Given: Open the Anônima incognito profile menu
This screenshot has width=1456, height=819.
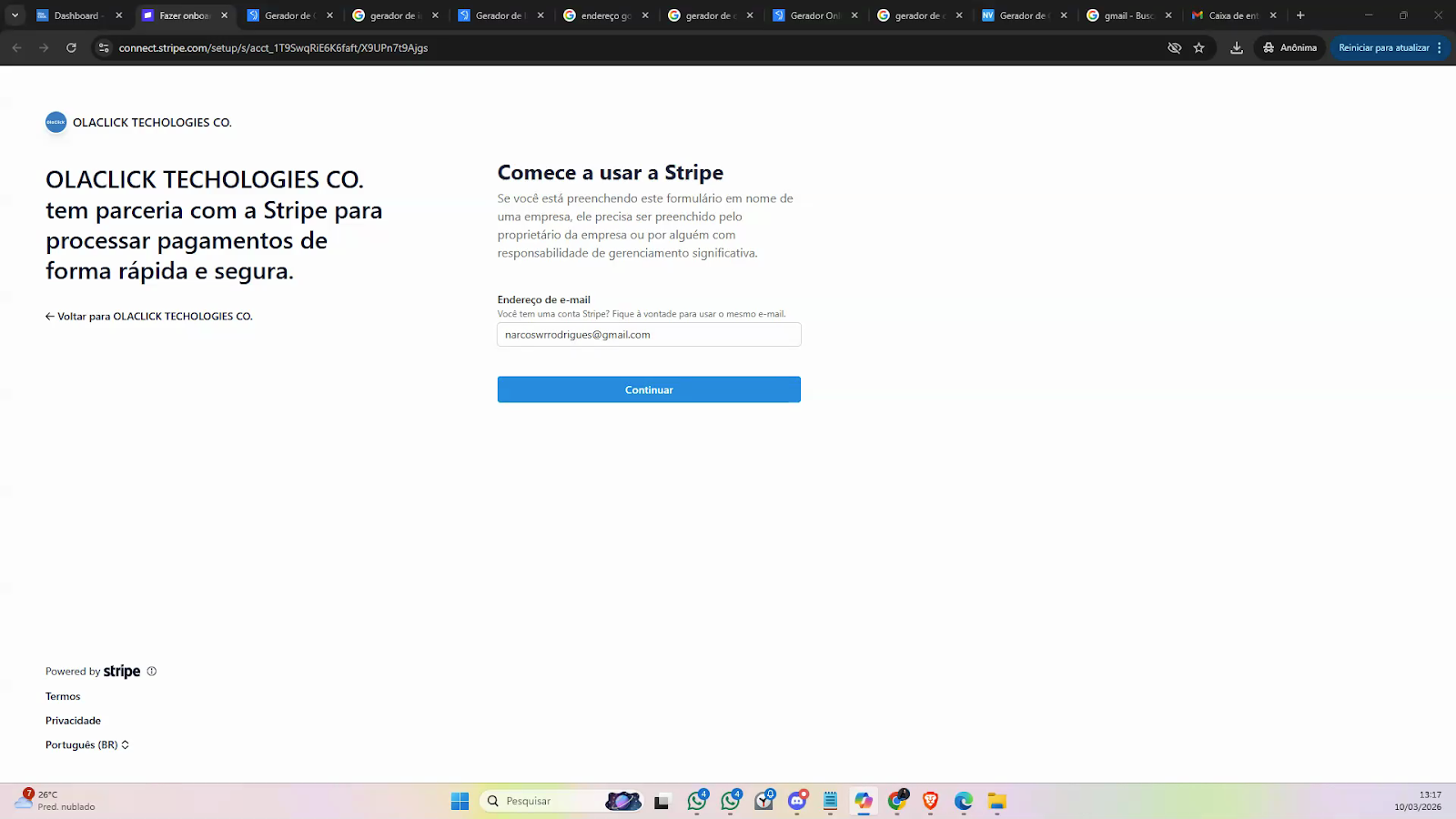Looking at the screenshot, I should (1289, 48).
